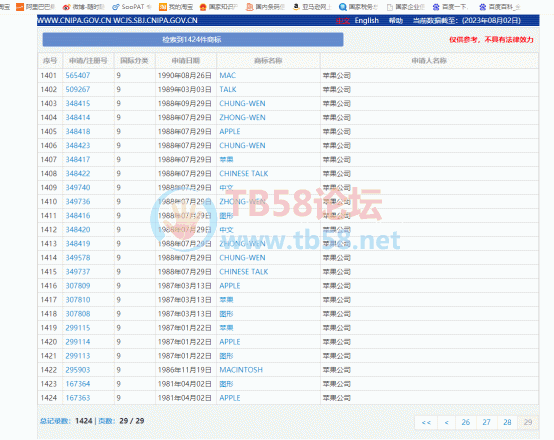Open registration number 348415
The width and height of the screenshot is (554, 440).
(78, 104)
